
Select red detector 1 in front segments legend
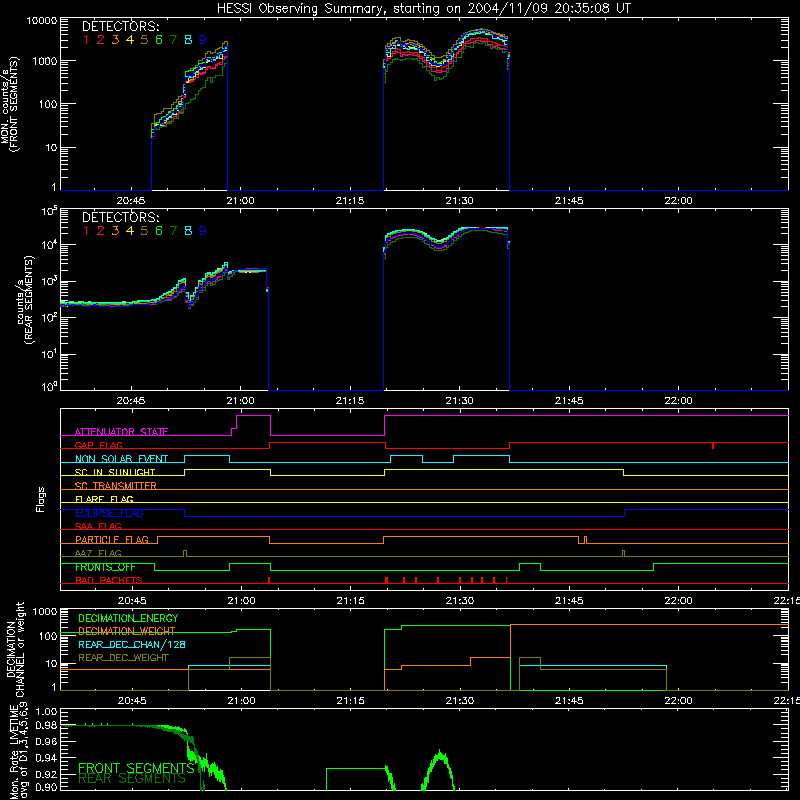click(x=86, y=40)
